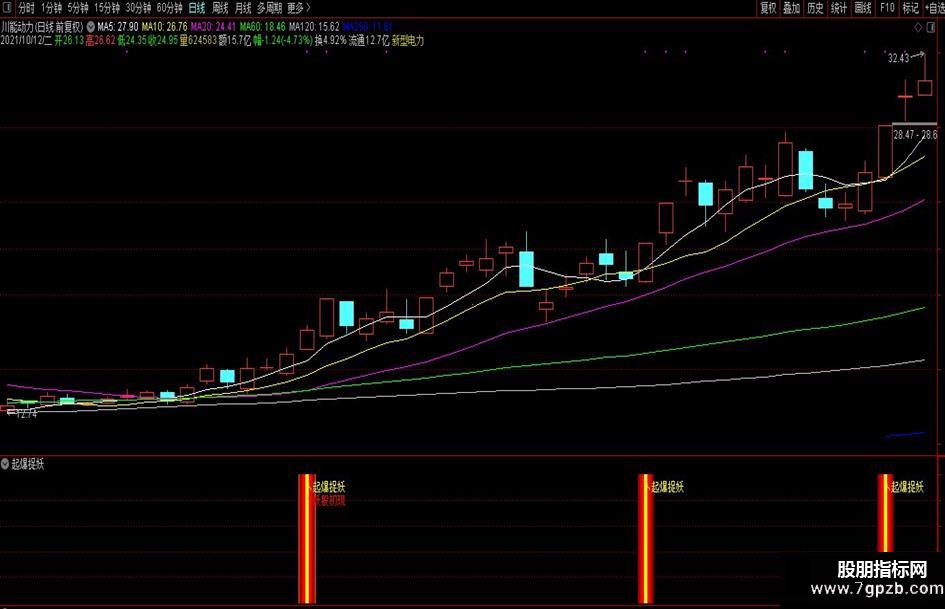Image resolution: width=945 pixels, height=609 pixels.
Task: Switch to 分时 intraday view
Action: pos(26,8)
